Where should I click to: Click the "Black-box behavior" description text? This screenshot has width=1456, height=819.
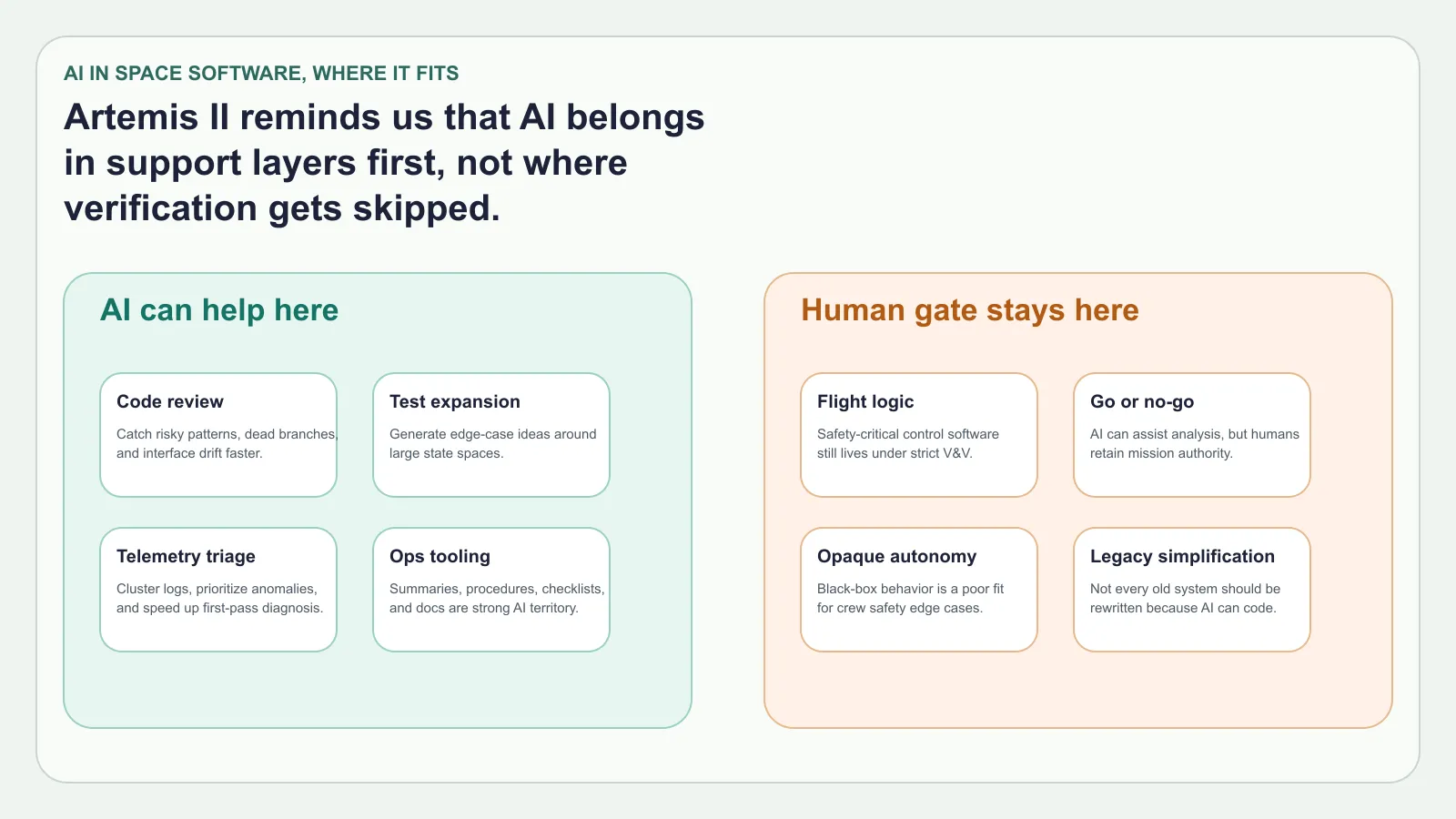click(x=910, y=599)
